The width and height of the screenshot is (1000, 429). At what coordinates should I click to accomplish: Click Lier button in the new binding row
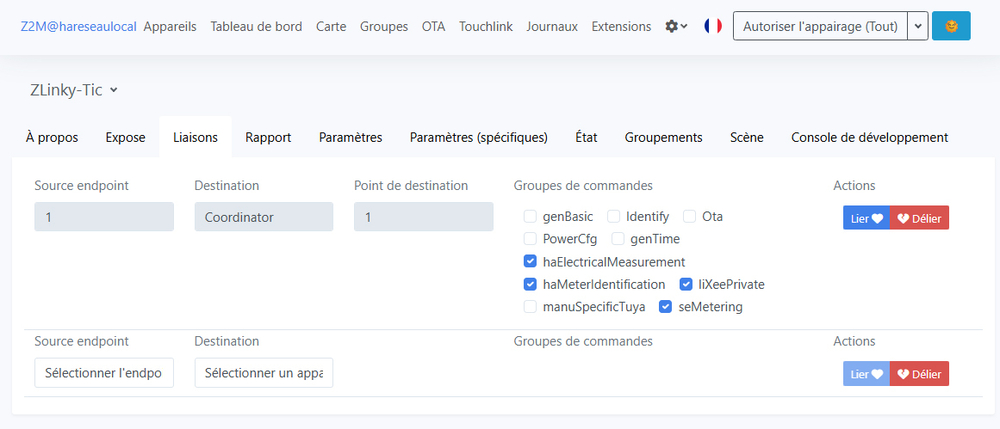pyautogui.click(x=866, y=374)
